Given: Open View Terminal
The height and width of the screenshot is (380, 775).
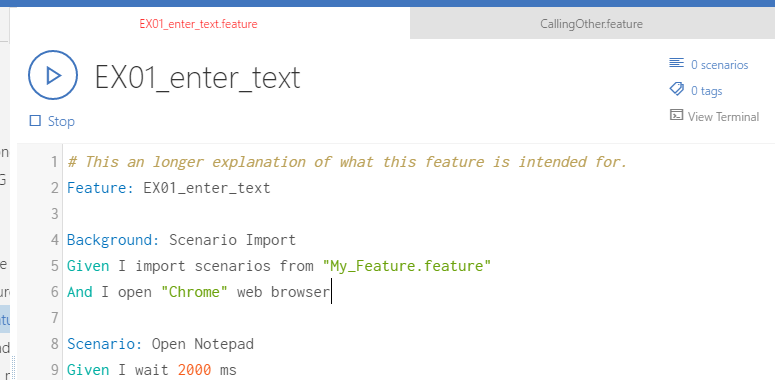Looking at the screenshot, I should [724, 117].
